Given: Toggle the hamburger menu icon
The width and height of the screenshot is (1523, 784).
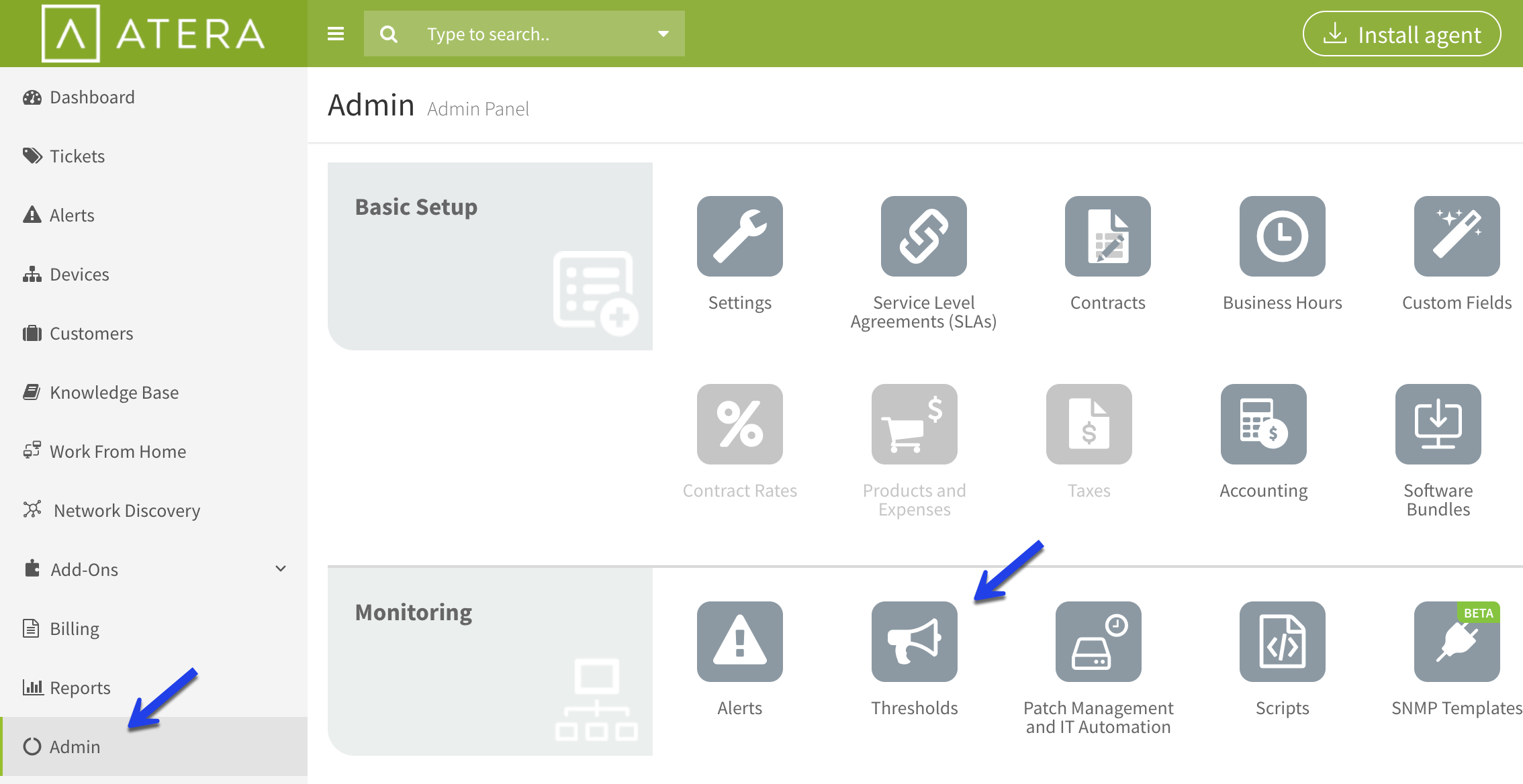Looking at the screenshot, I should (336, 34).
